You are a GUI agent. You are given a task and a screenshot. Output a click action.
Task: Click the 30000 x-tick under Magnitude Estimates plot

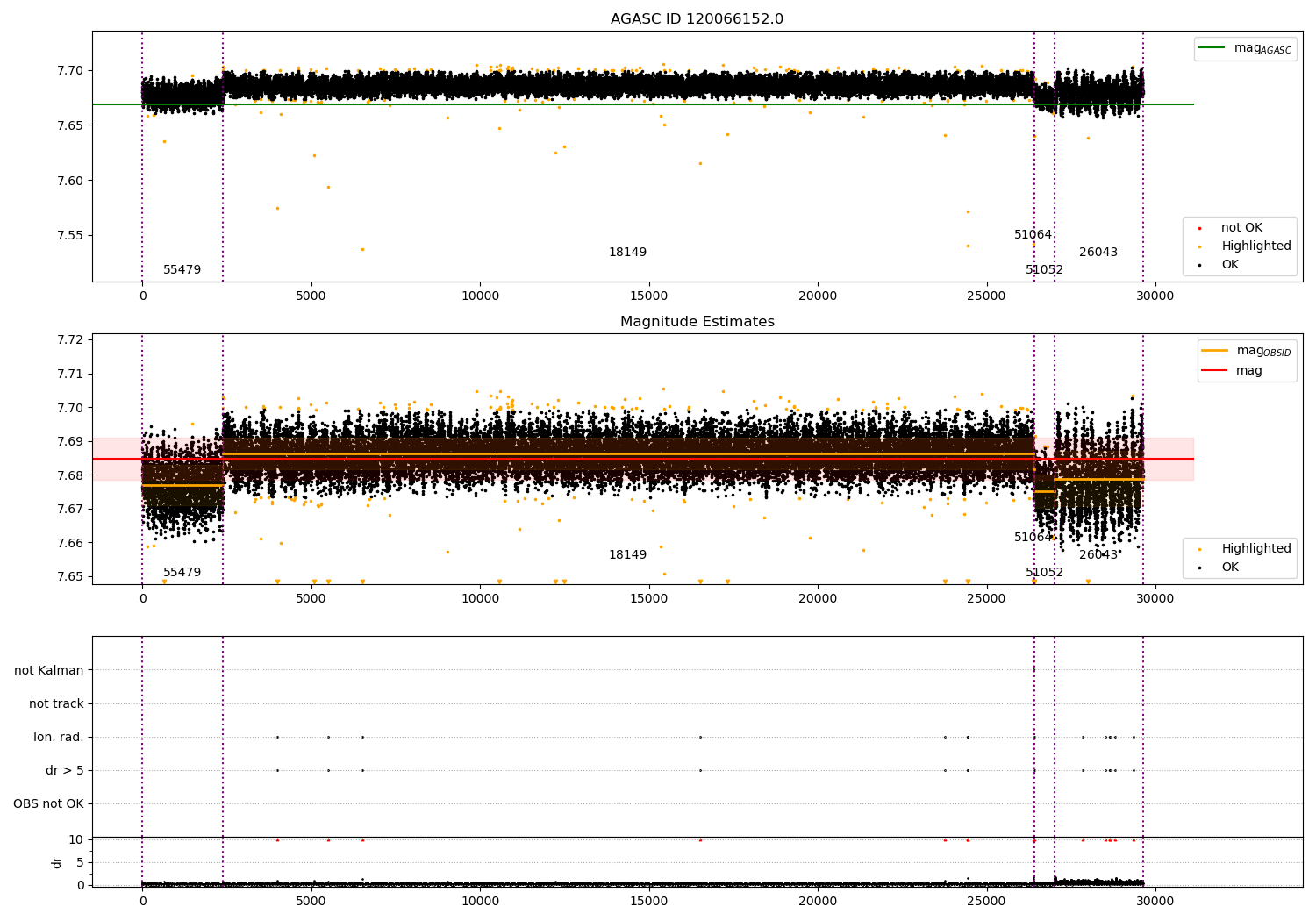coord(1155,599)
